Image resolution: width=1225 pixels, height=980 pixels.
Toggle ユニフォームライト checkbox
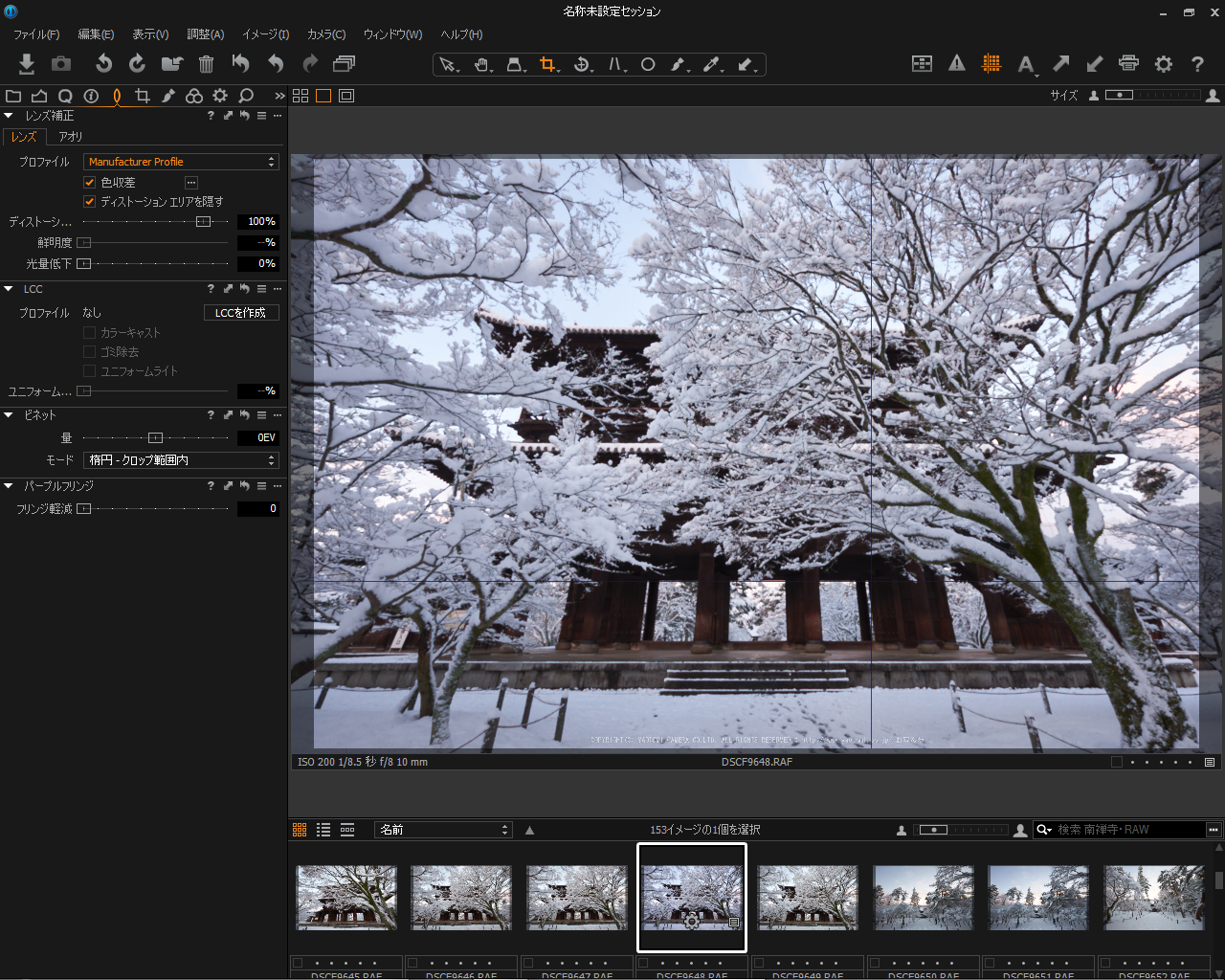click(x=90, y=370)
